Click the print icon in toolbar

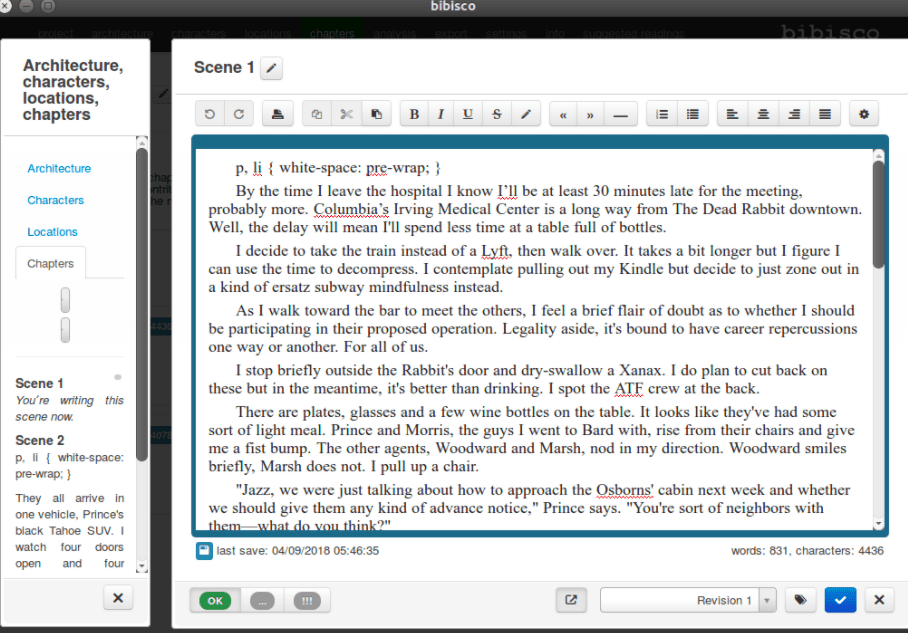pos(277,114)
